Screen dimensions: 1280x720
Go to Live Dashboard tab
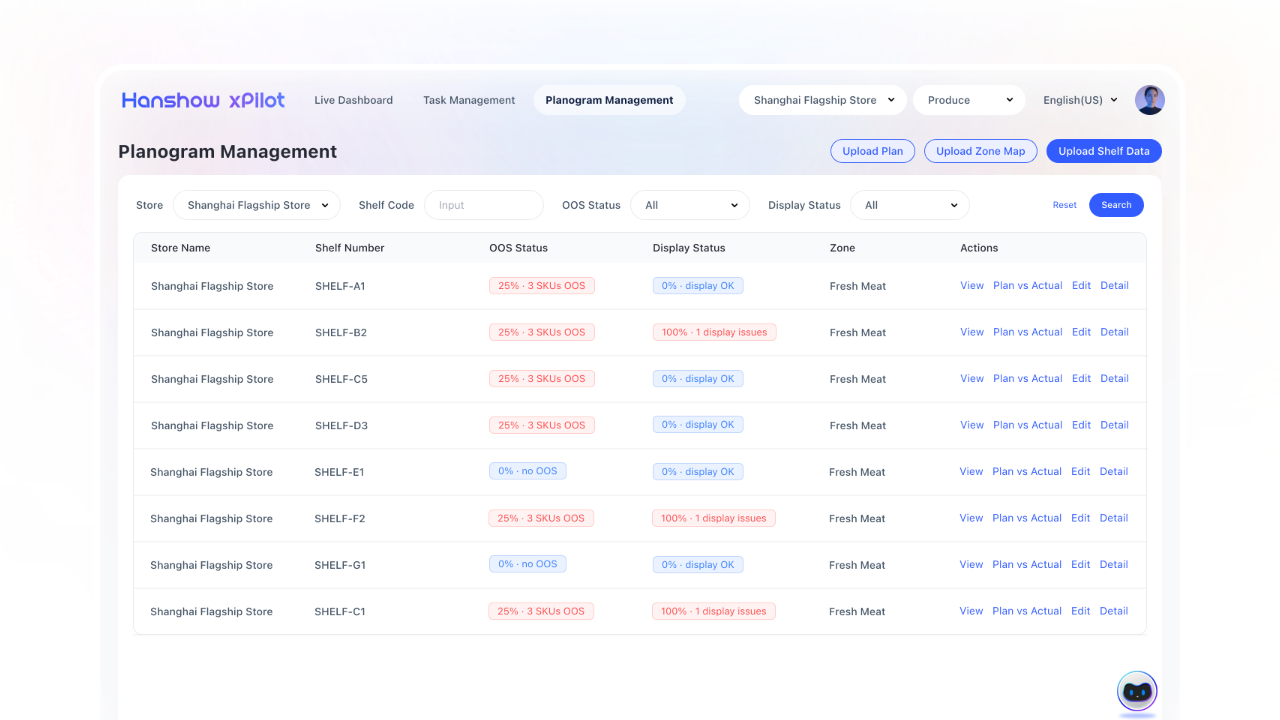pos(353,100)
